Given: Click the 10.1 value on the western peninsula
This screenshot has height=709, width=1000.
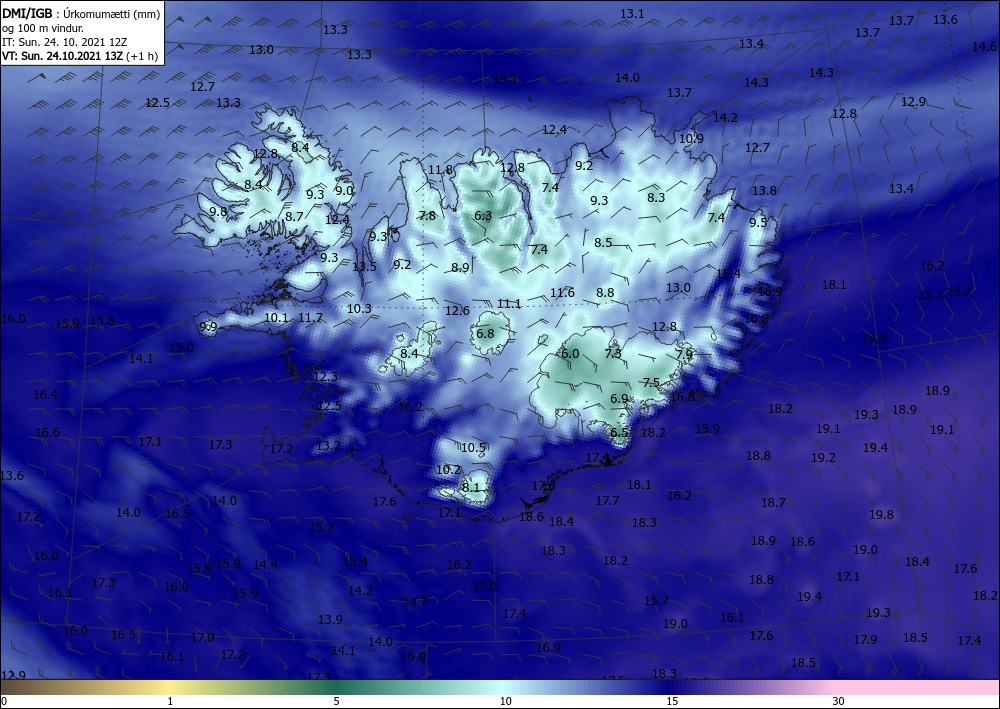Looking at the screenshot, I should pyautogui.click(x=276, y=317).
